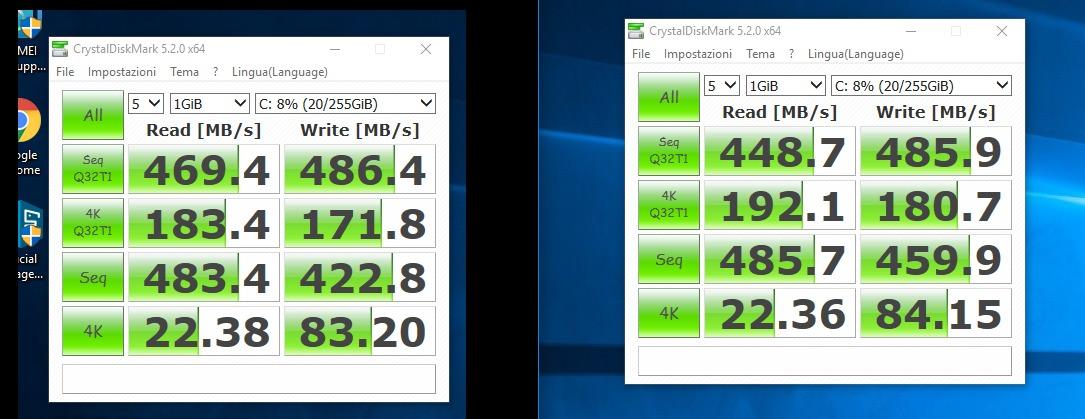Run Seq Q32T1 test in right window
The height and width of the screenshot is (419, 1085).
click(668, 151)
